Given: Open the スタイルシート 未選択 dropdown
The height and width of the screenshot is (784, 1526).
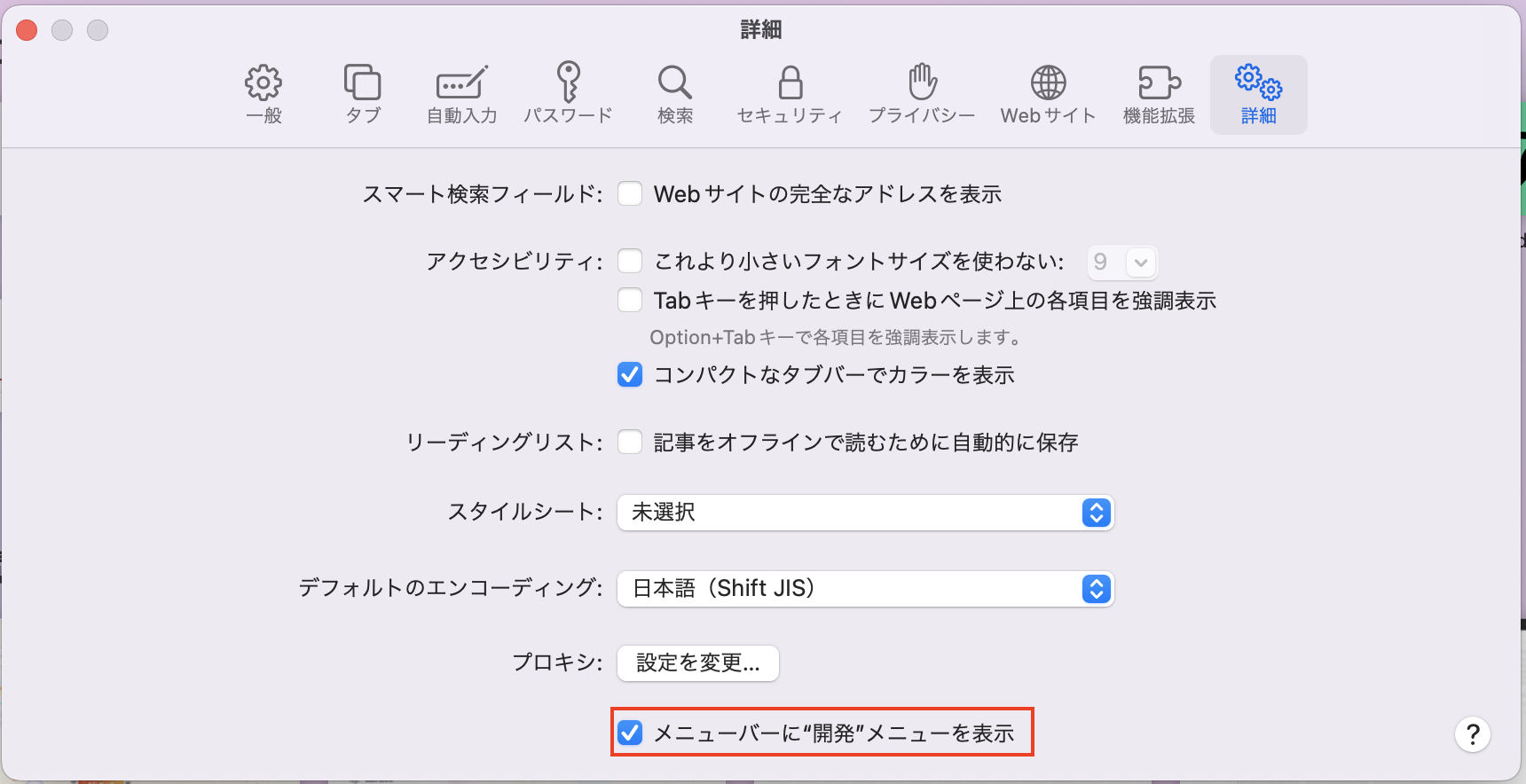Looking at the screenshot, I should point(865,513).
